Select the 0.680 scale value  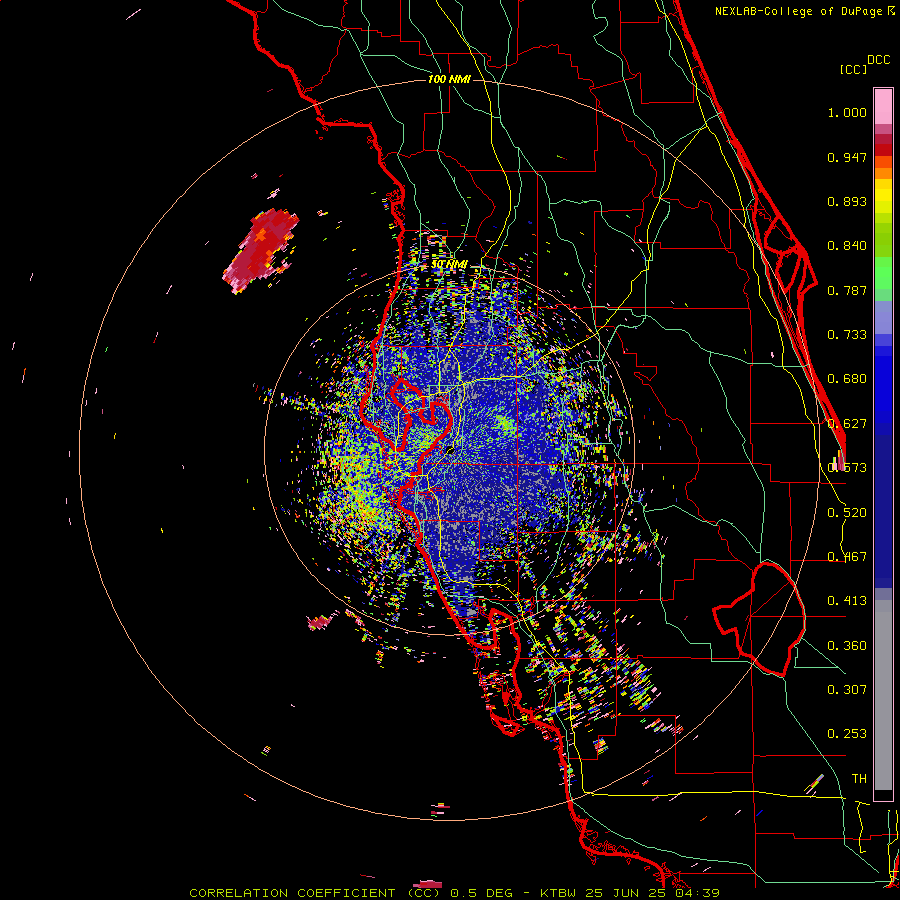[847, 379]
